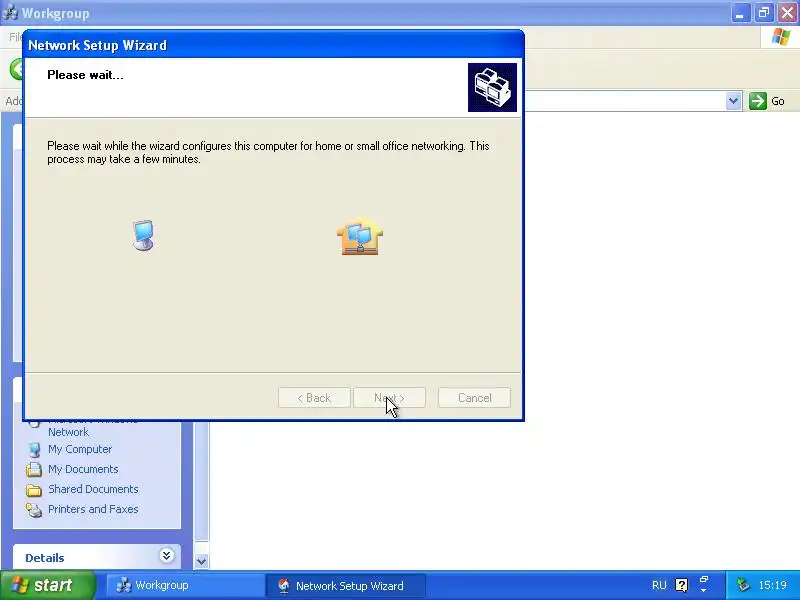Click the My Computer icon in sidebar
This screenshot has height=600, width=800.
point(34,449)
